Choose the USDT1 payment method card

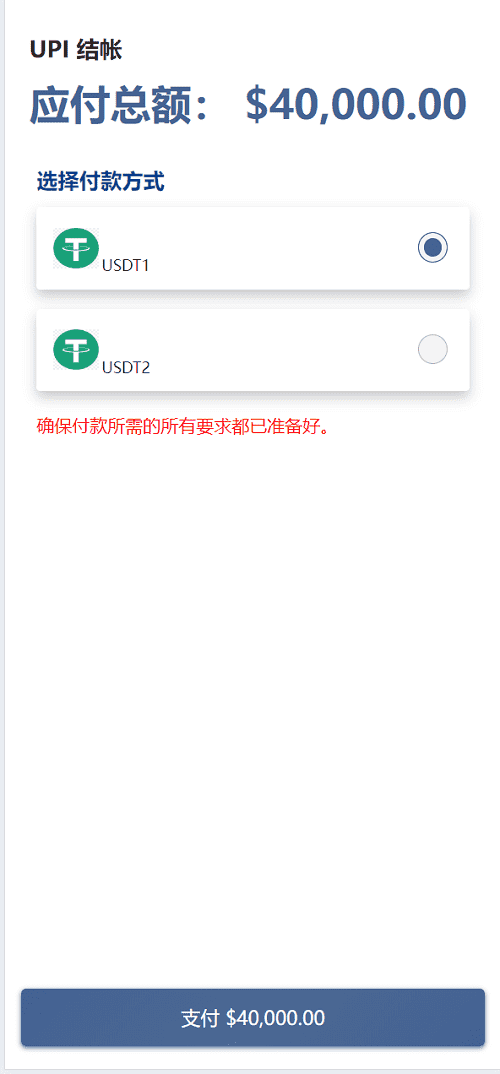pyautogui.click(x=253, y=248)
